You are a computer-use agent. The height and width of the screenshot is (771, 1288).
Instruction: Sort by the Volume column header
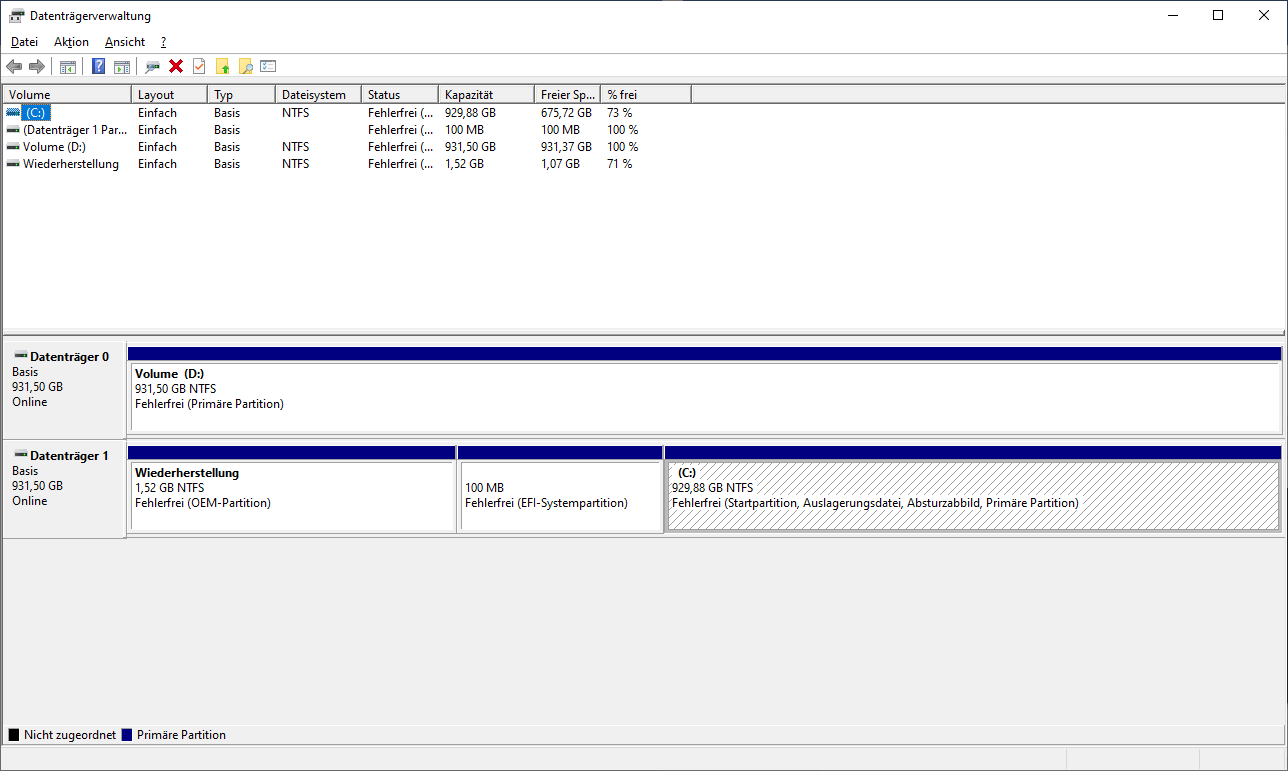[67, 95]
